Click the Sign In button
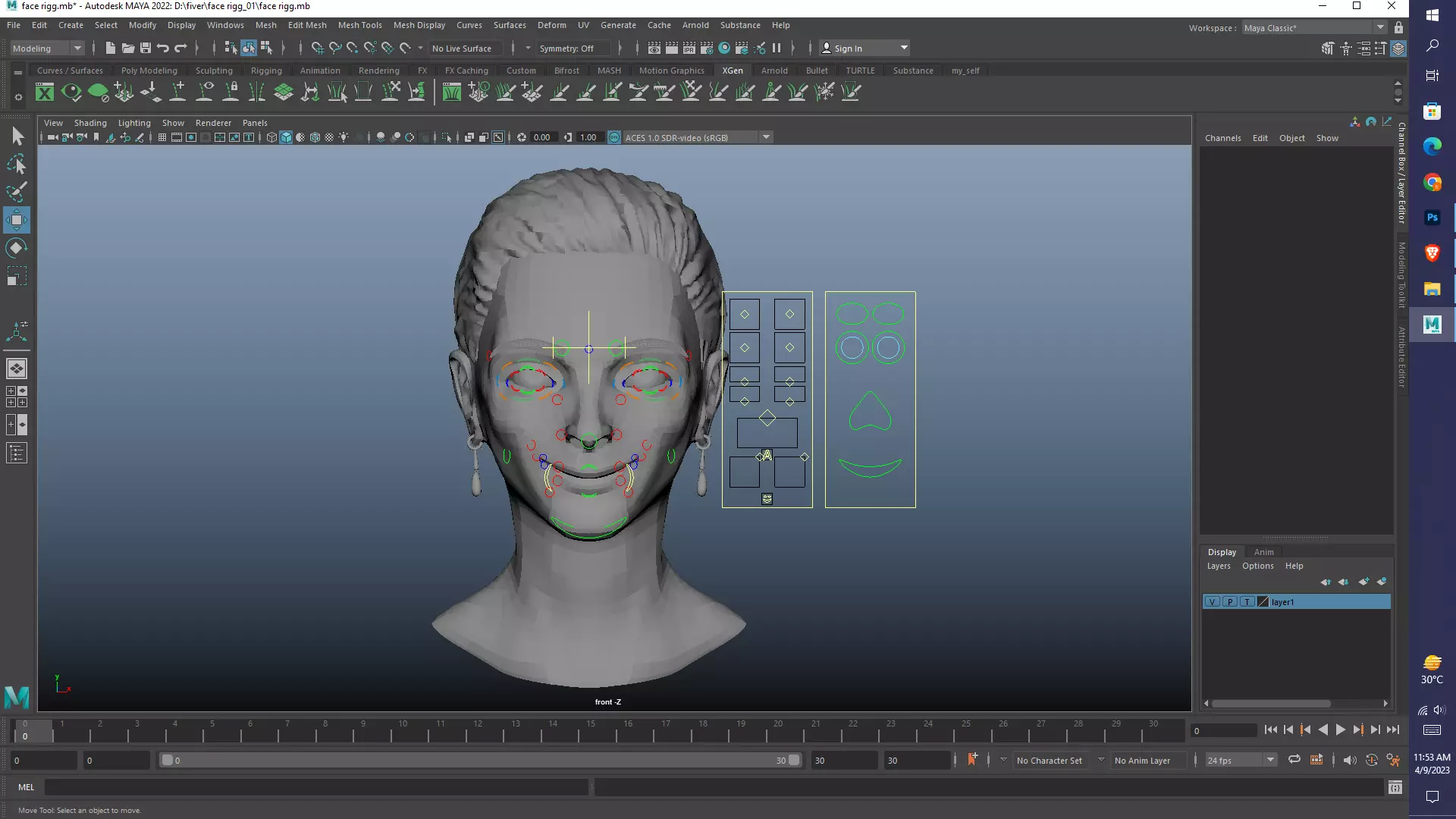The height and width of the screenshot is (819, 1456). pos(848,48)
